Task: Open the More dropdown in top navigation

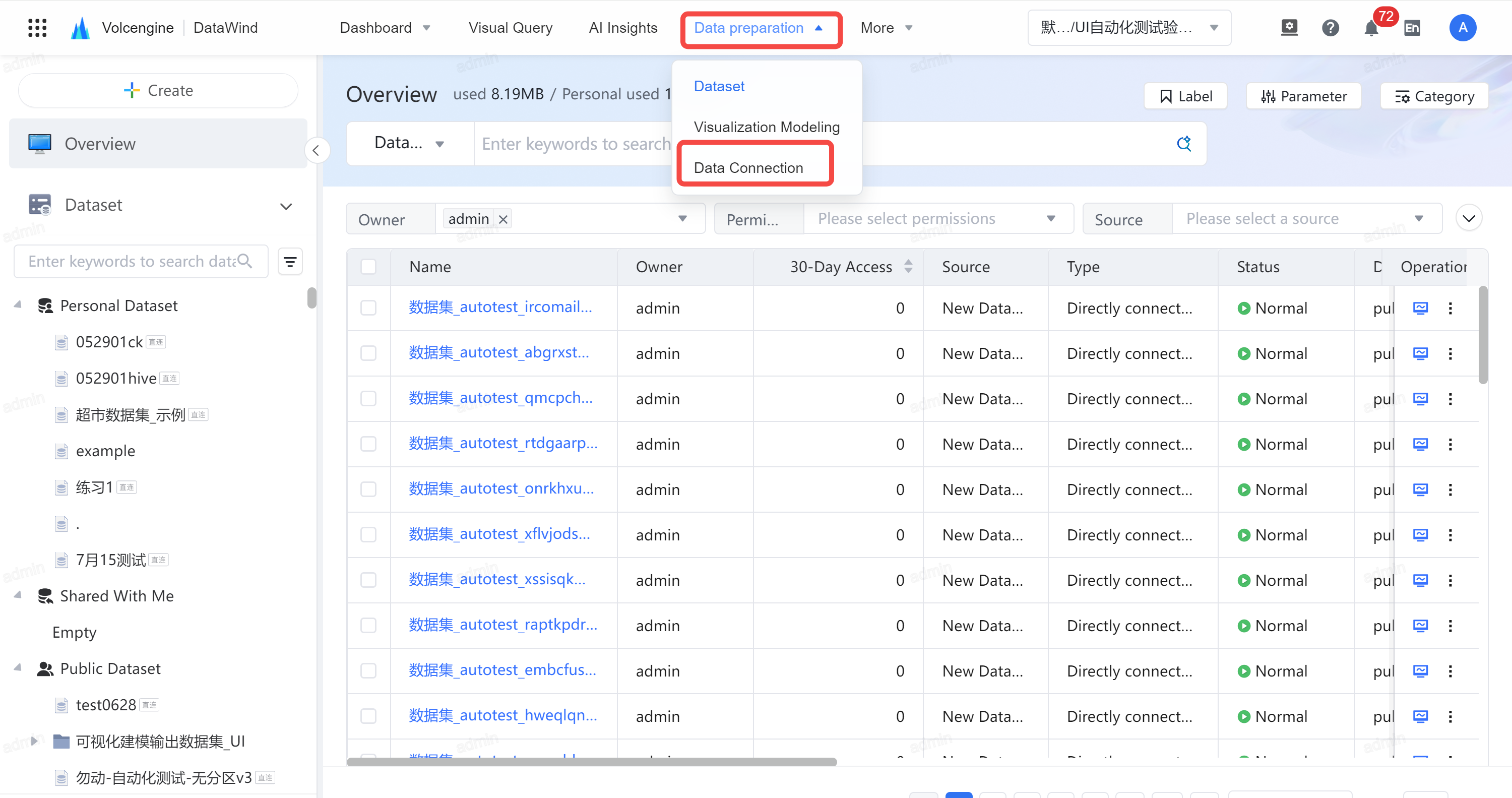Action: (887, 28)
